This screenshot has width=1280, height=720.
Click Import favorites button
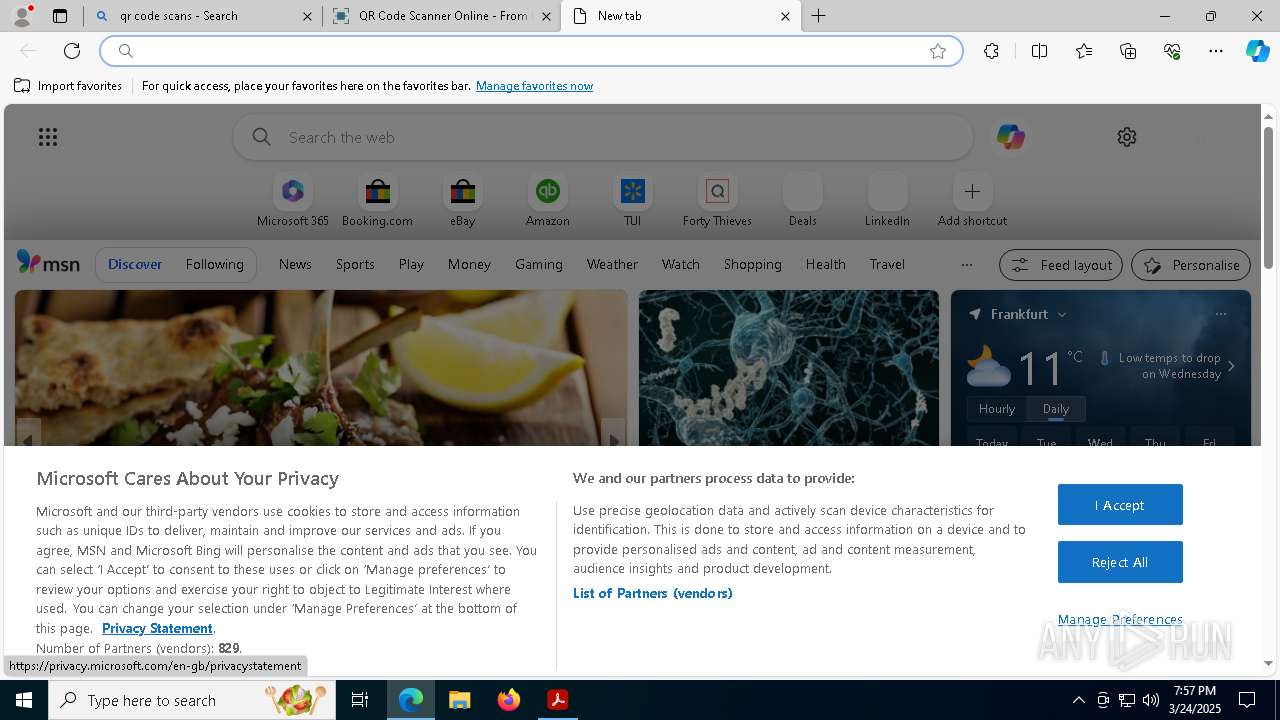pos(68,86)
